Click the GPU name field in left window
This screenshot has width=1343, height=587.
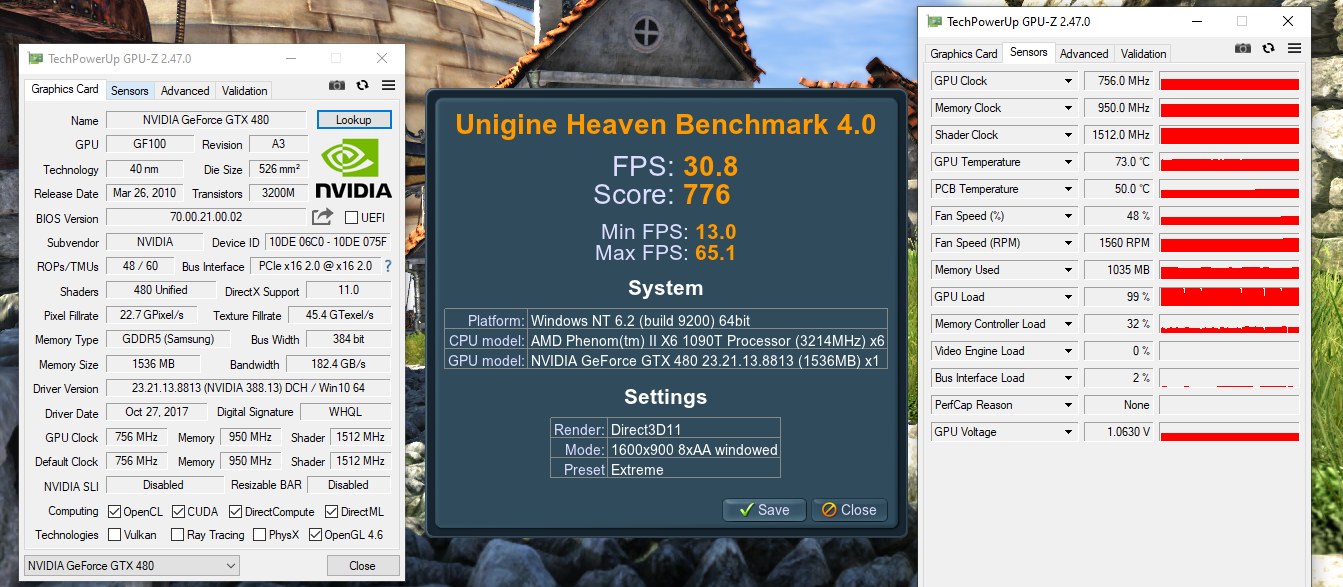(x=206, y=120)
